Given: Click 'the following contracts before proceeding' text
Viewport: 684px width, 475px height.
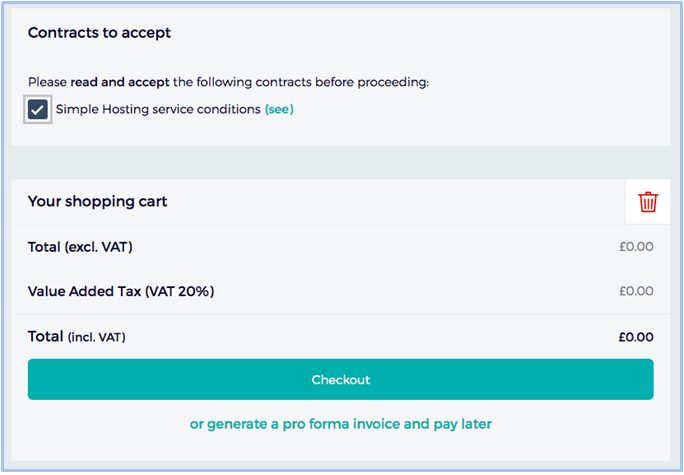Looking at the screenshot, I should click(301, 82).
